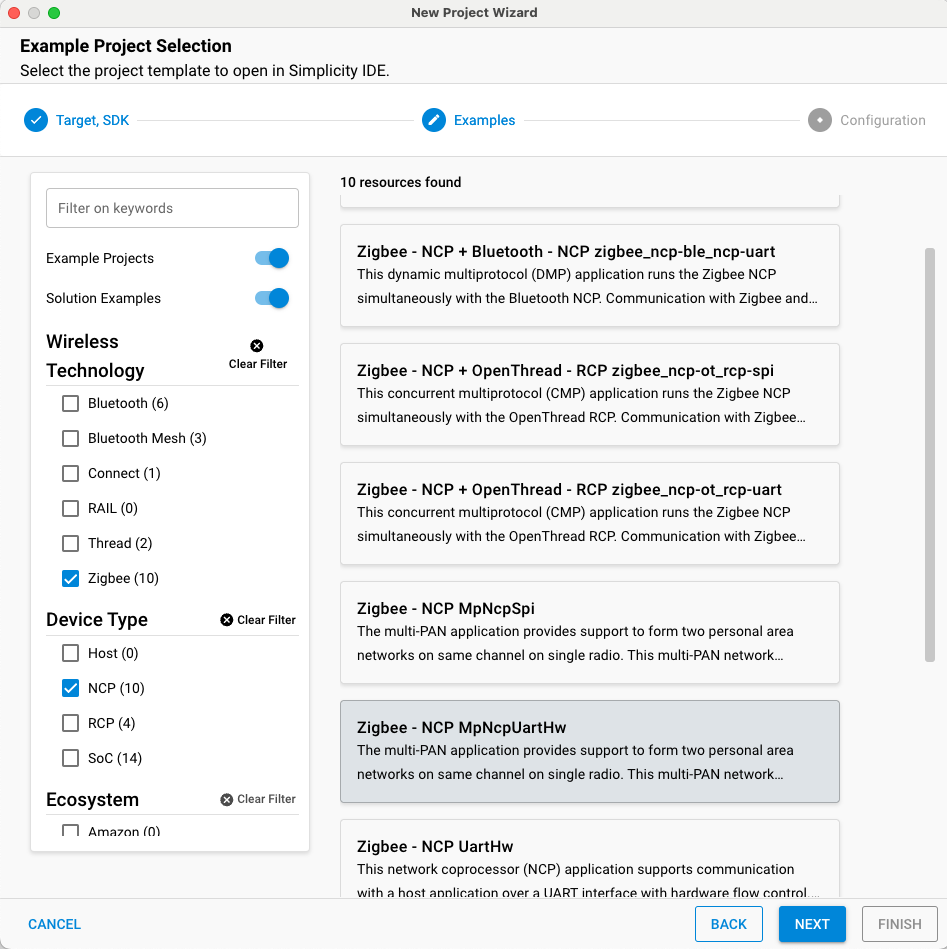Uncheck the NCP device type checkbox

click(x=70, y=688)
